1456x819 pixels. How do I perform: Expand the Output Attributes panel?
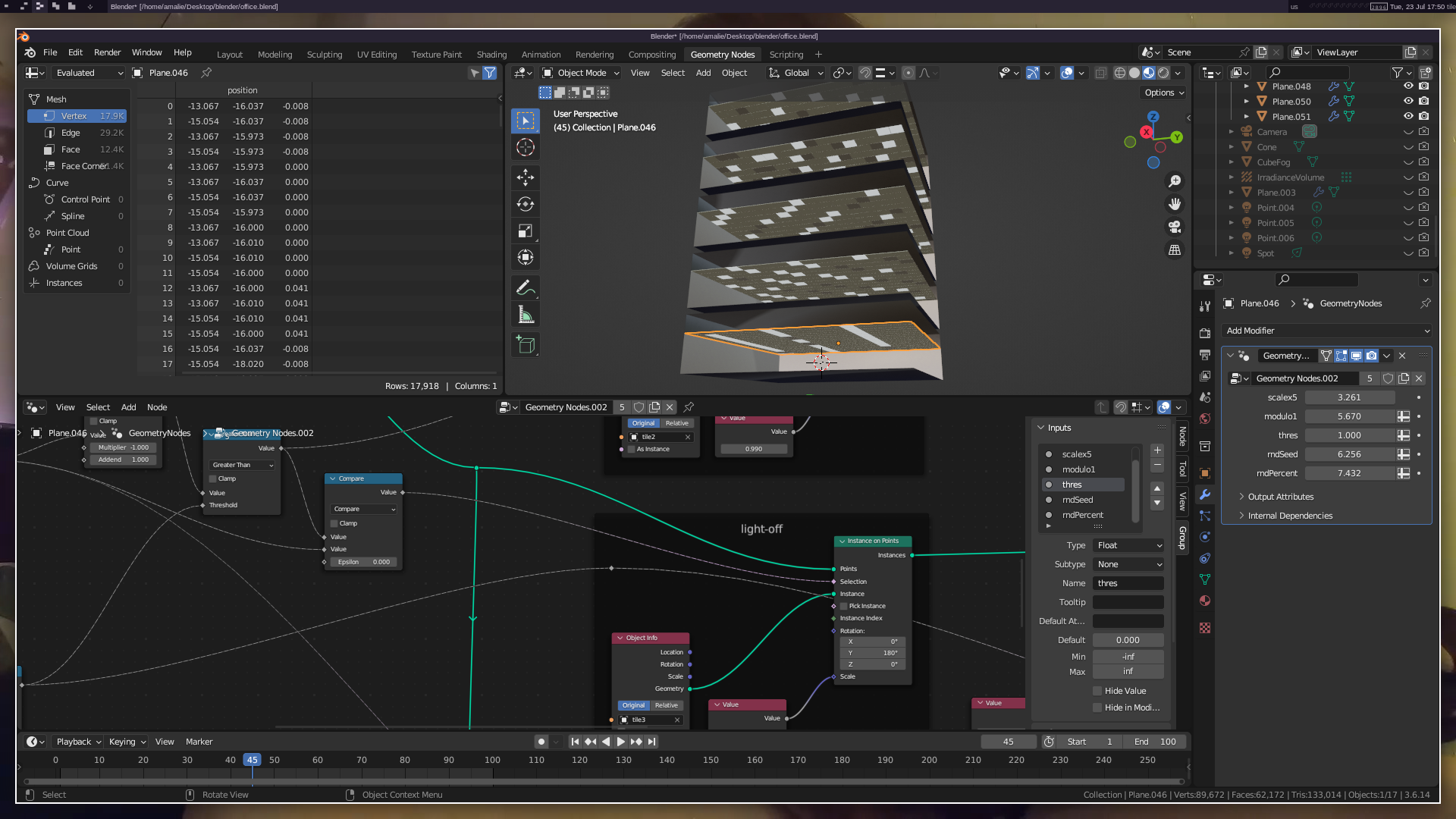coord(1281,497)
